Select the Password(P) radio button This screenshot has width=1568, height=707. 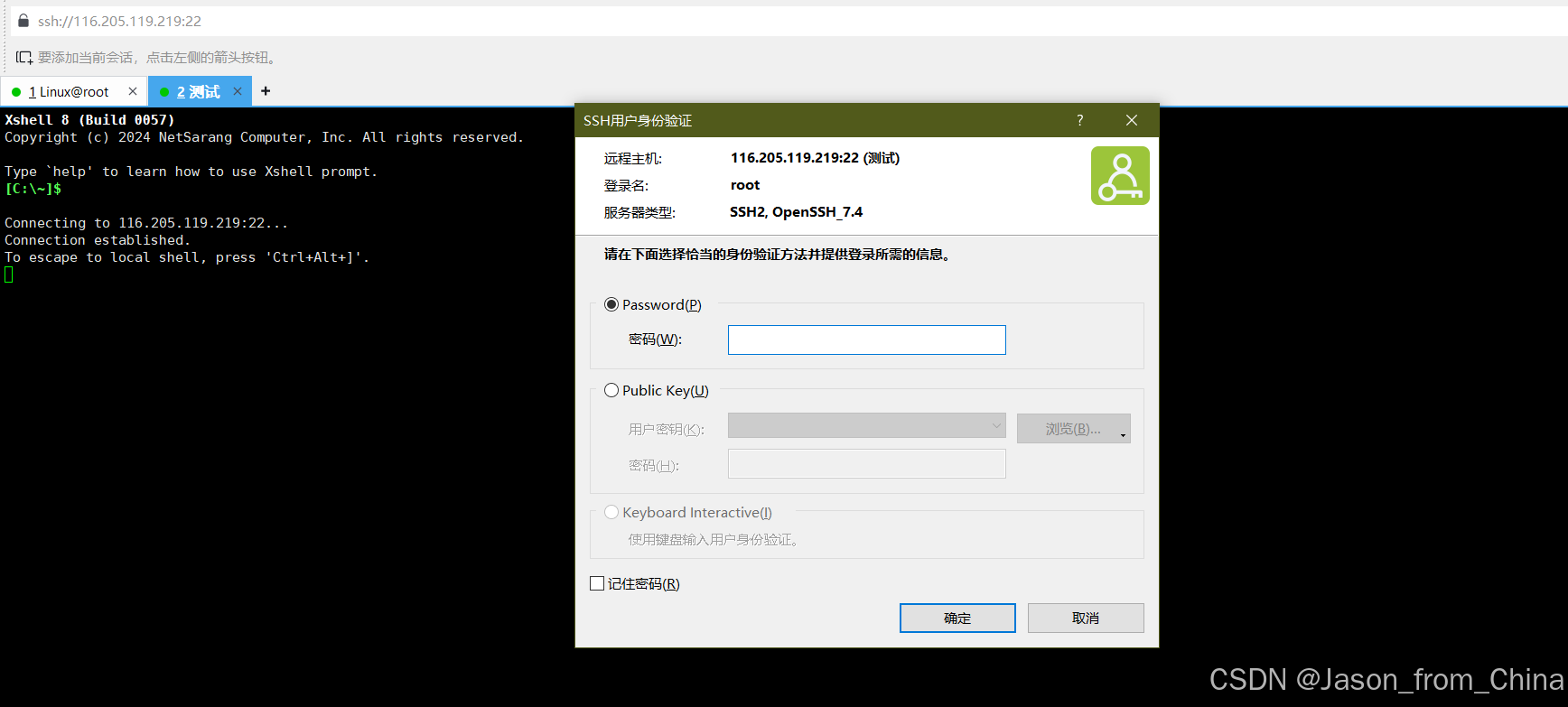pyautogui.click(x=611, y=304)
